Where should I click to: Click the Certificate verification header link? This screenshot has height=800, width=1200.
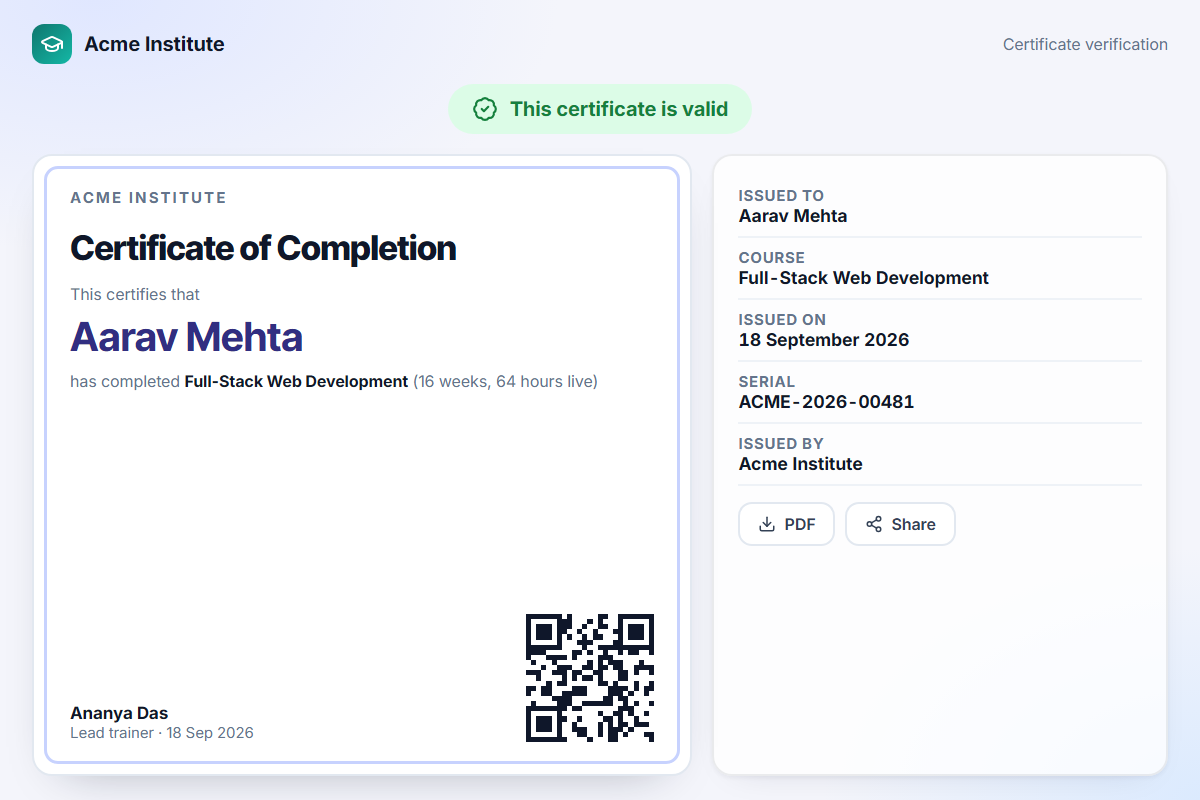1085,44
